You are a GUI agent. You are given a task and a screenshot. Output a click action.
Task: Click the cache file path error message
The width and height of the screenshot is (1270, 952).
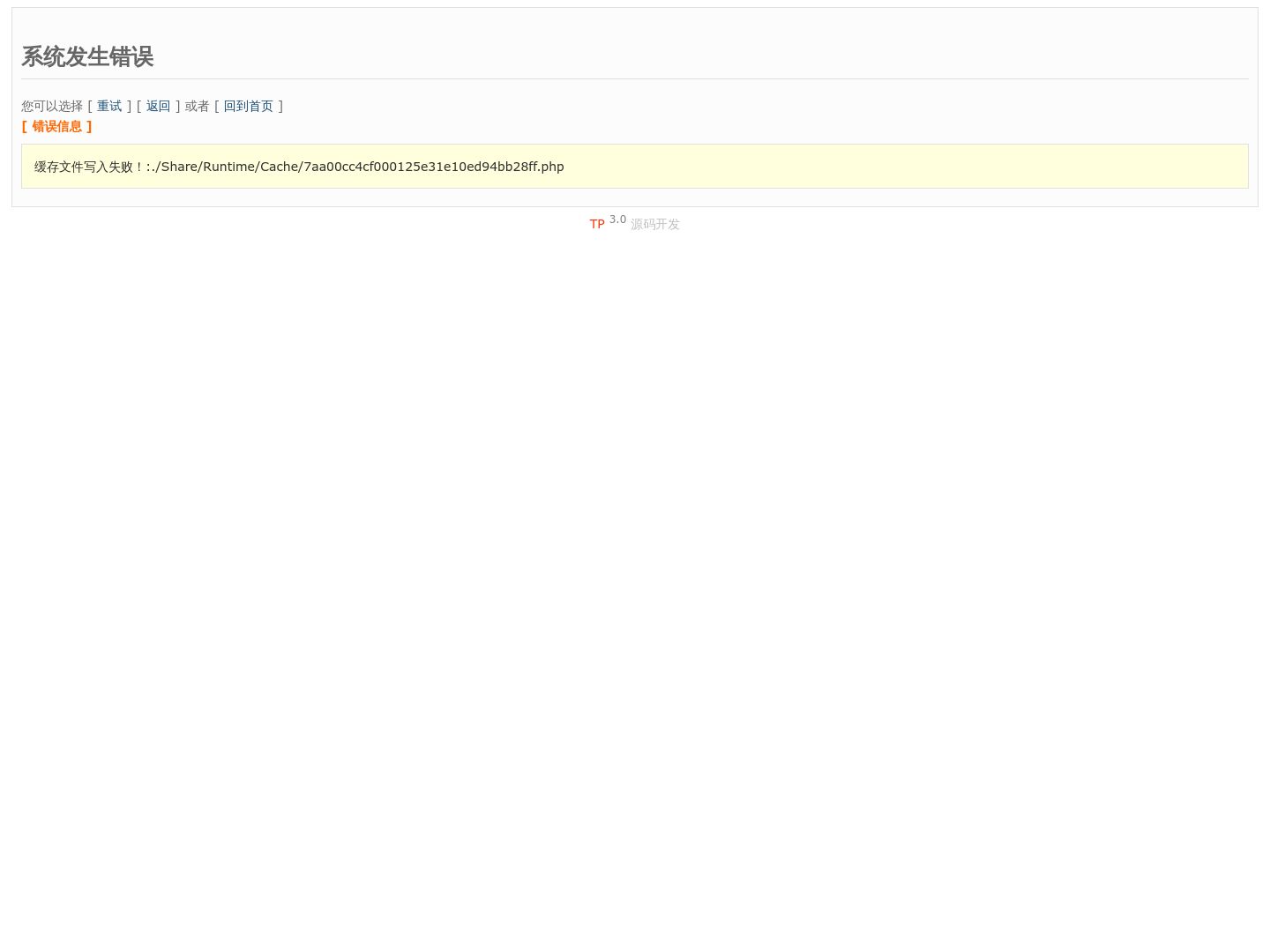point(299,167)
